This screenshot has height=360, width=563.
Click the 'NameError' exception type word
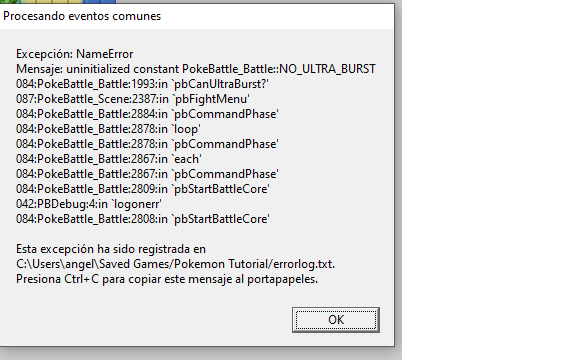(105, 54)
